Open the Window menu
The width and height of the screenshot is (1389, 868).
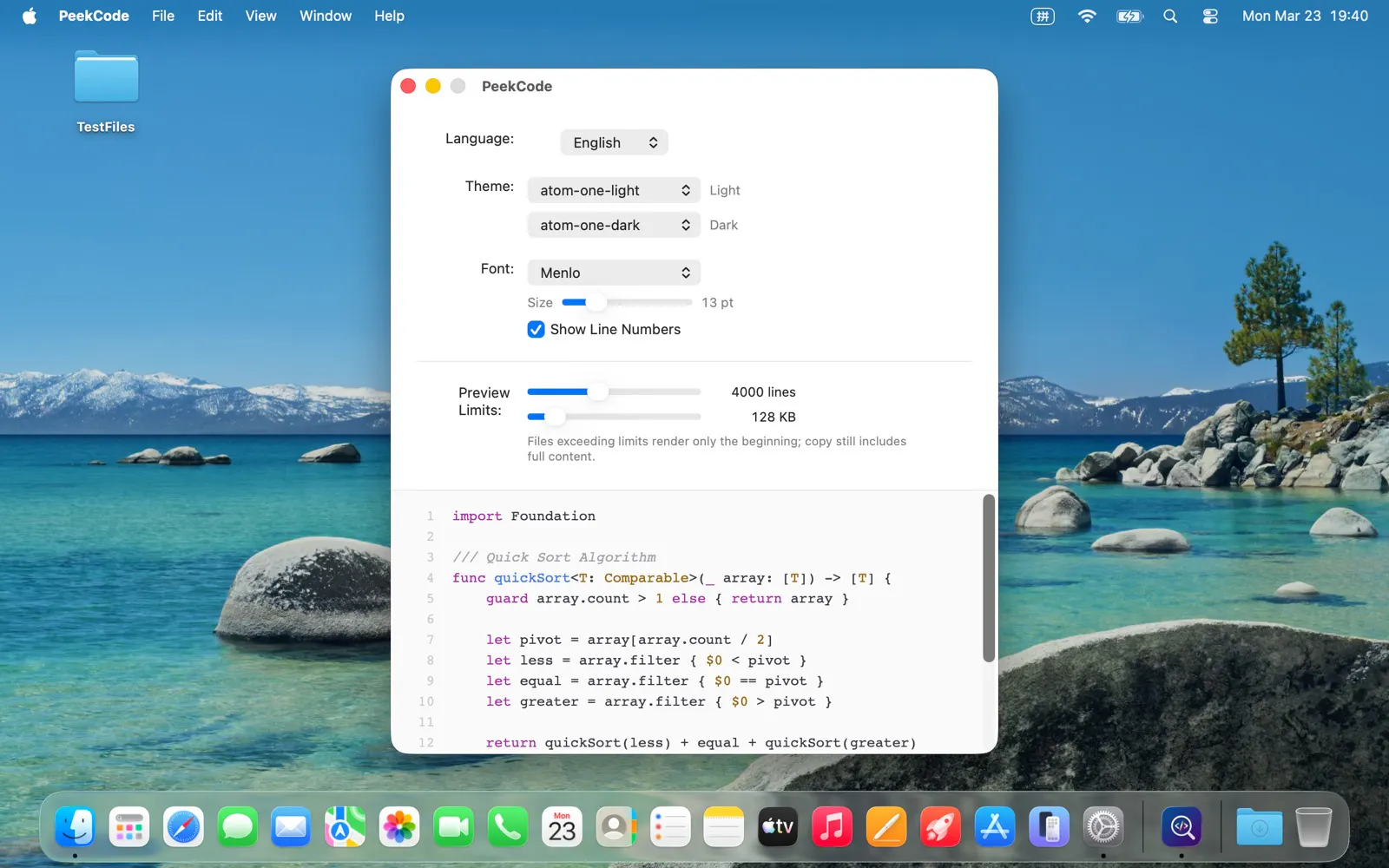[x=326, y=16]
